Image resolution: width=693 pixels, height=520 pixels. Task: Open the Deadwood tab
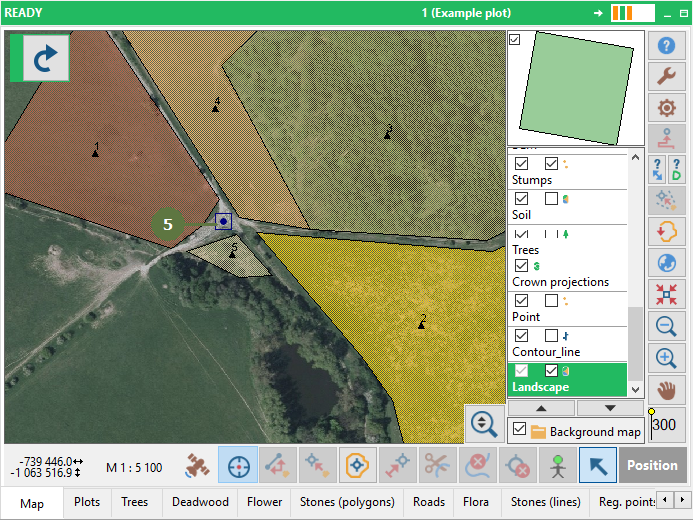click(200, 502)
